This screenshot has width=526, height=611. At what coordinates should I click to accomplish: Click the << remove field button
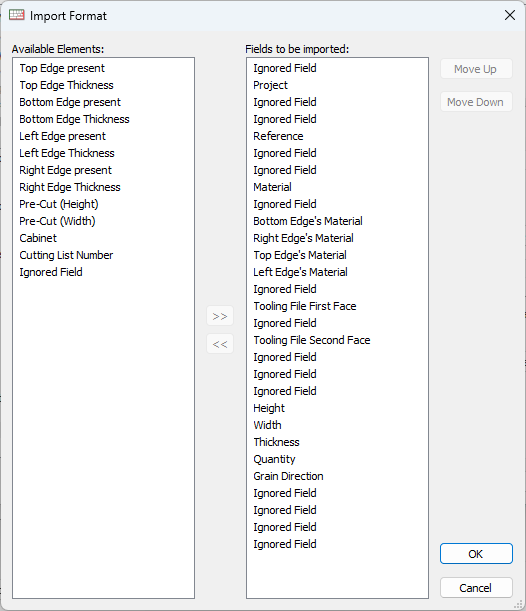220,344
